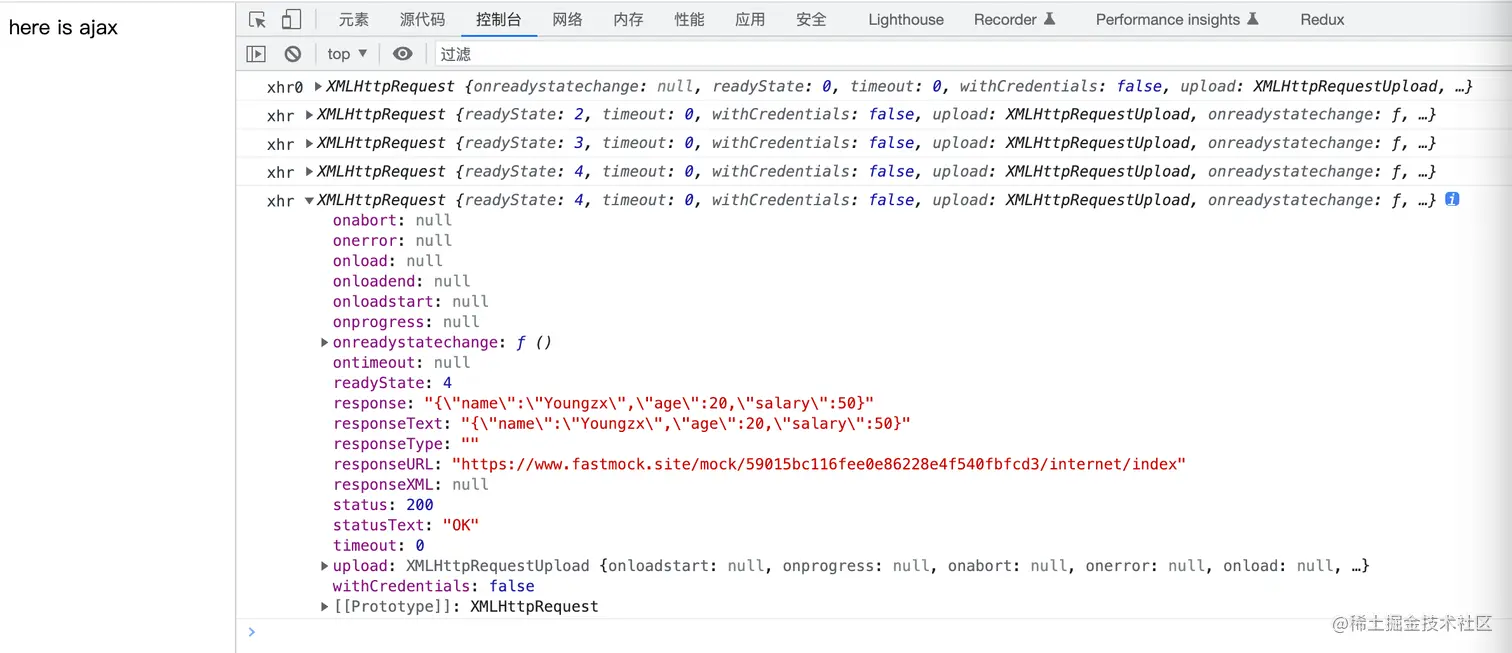Switch to the 性能 tab

[x=689, y=19]
